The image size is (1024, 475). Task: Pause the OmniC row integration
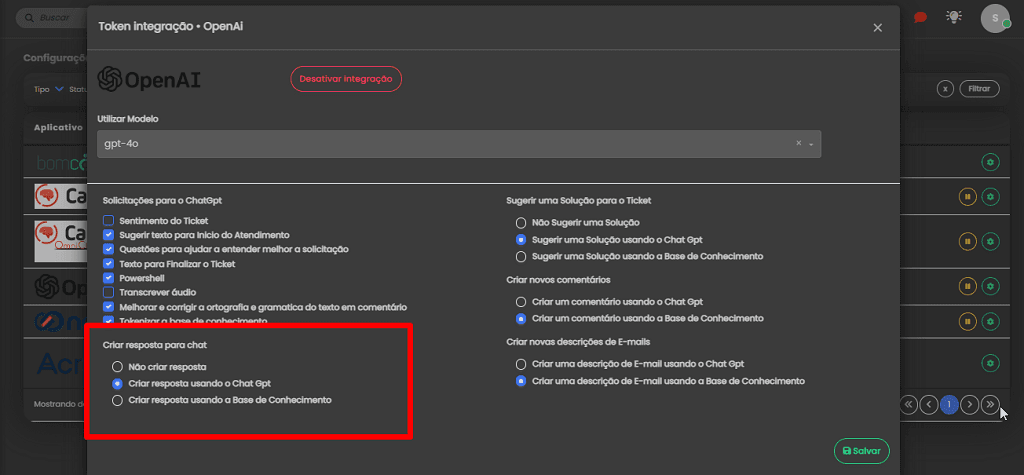(x=967, y=241)
